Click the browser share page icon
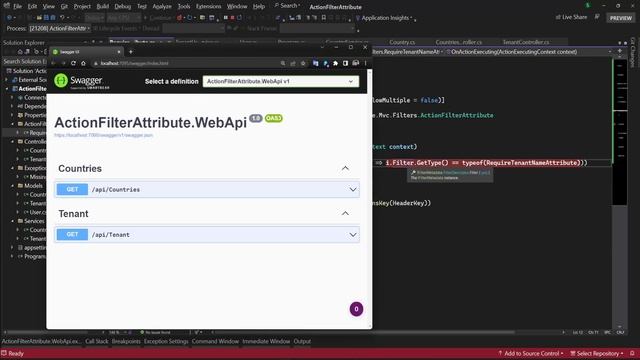 [x=293, y=63]
